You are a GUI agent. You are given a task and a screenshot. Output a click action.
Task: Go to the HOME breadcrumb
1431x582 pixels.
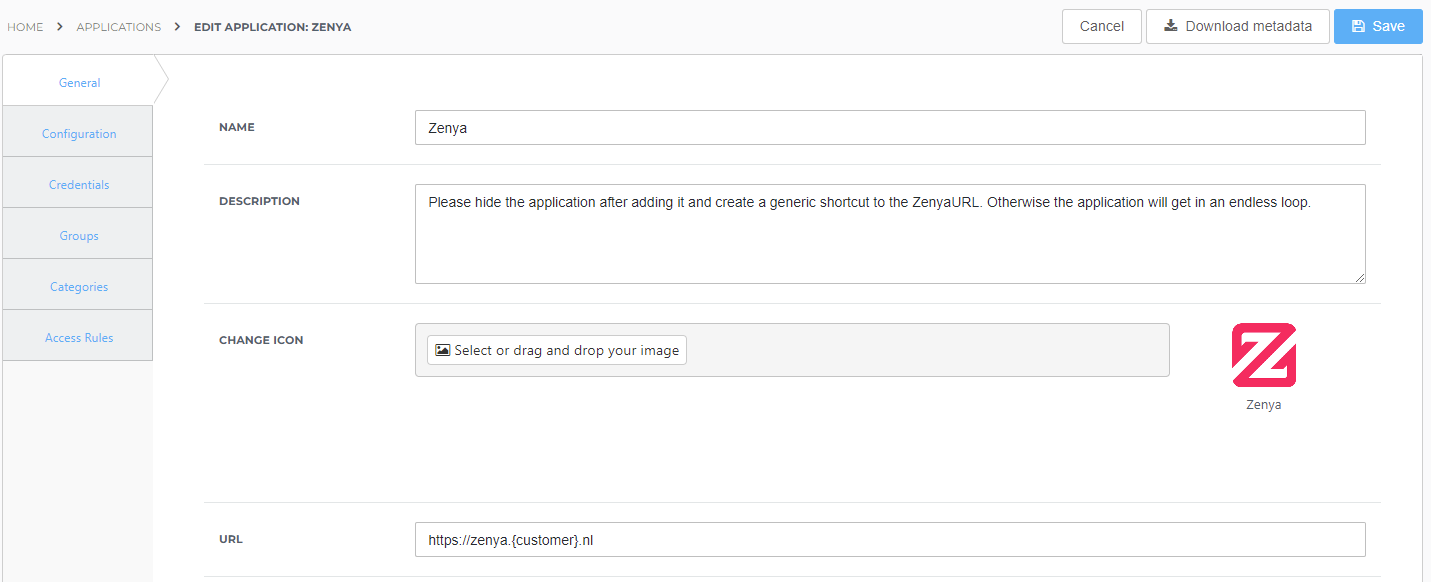point(25,27)
